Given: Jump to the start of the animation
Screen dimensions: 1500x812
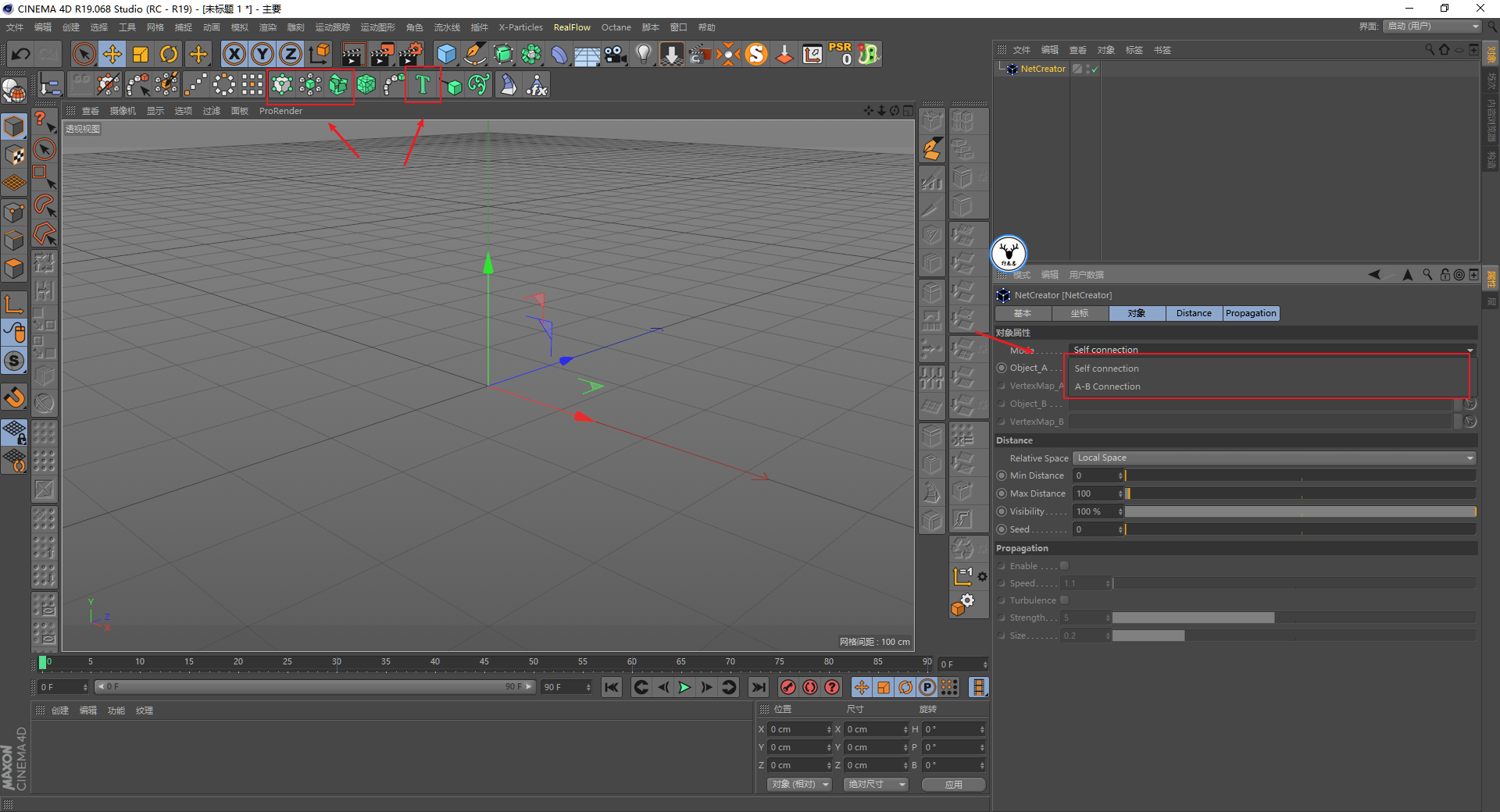Looking at the screenshot, I should point(612,687).
